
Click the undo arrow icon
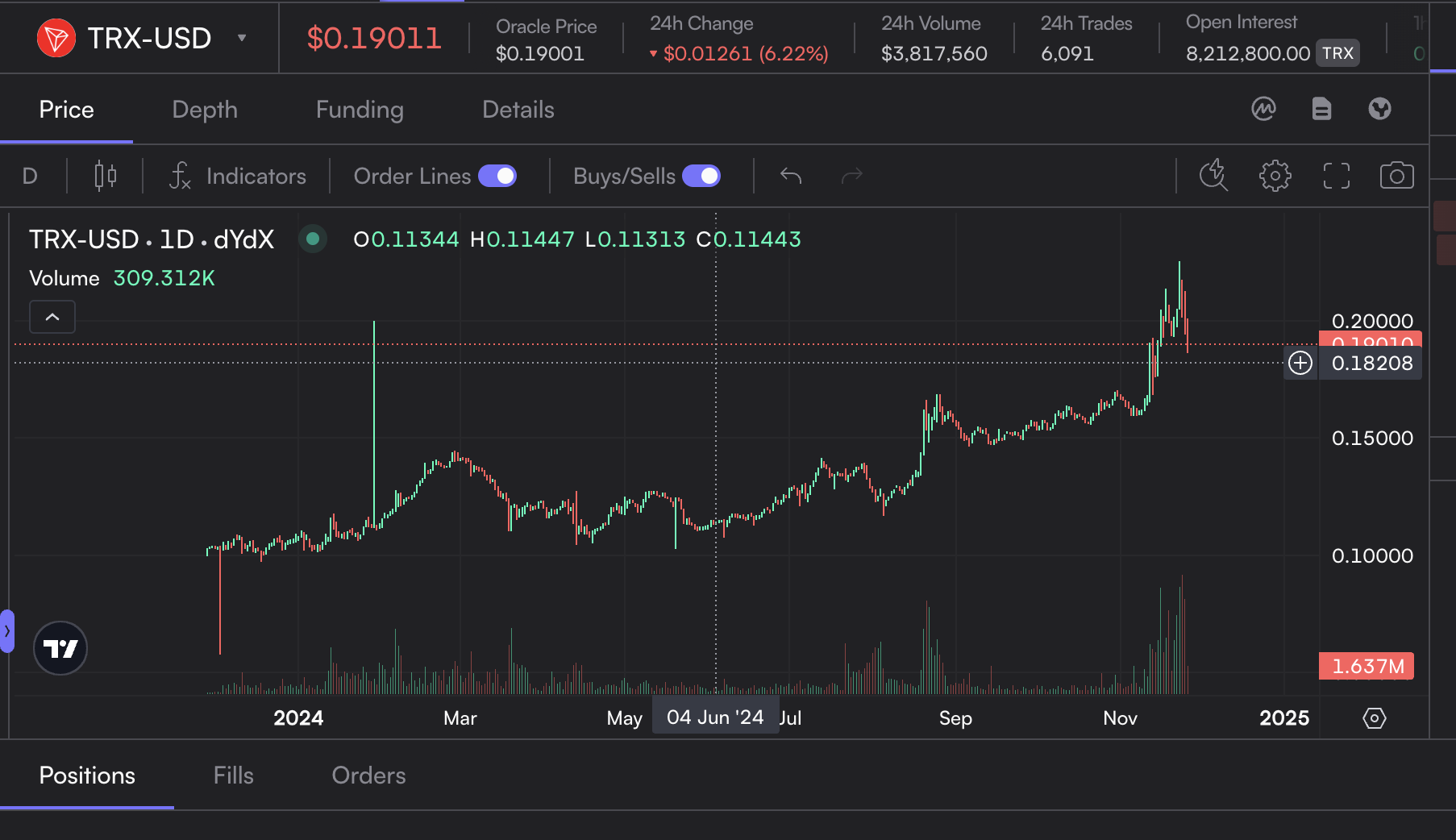coord(791,176)
